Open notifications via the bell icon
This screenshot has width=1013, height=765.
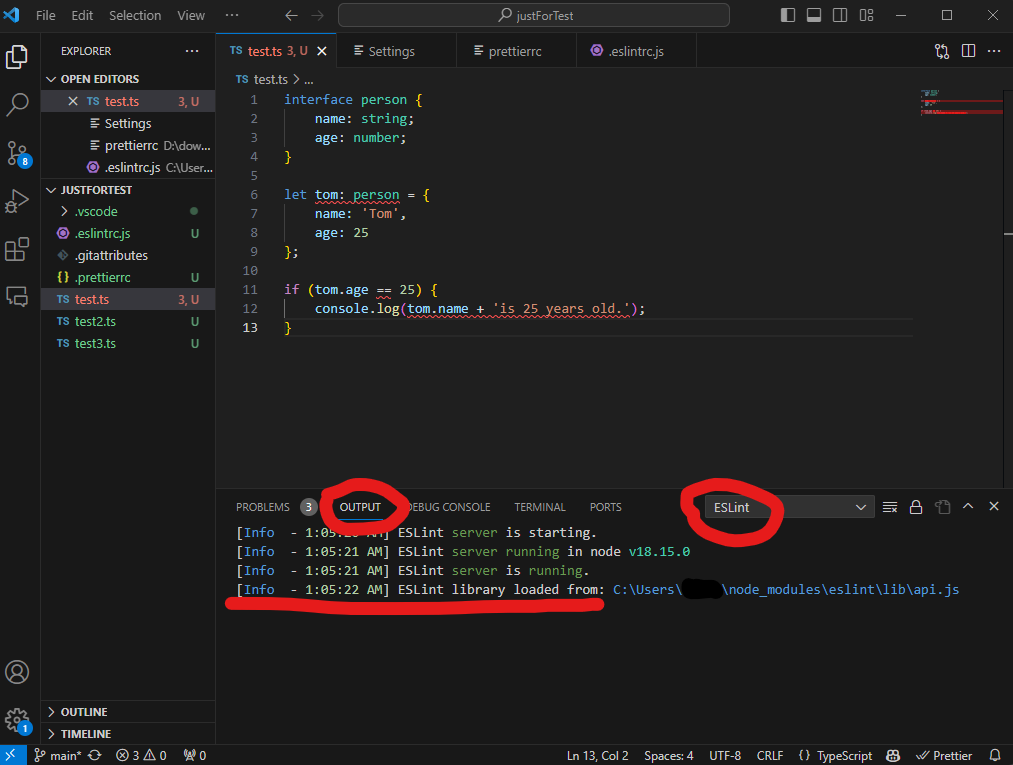996,755
